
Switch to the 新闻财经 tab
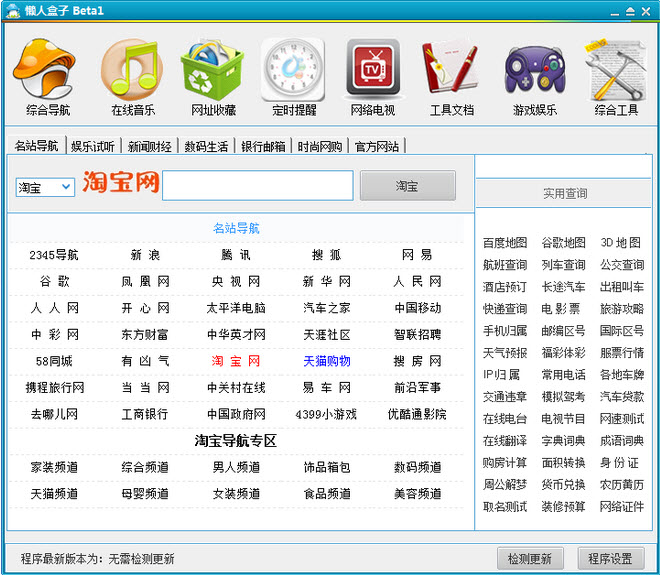click(x=149, y=146)
